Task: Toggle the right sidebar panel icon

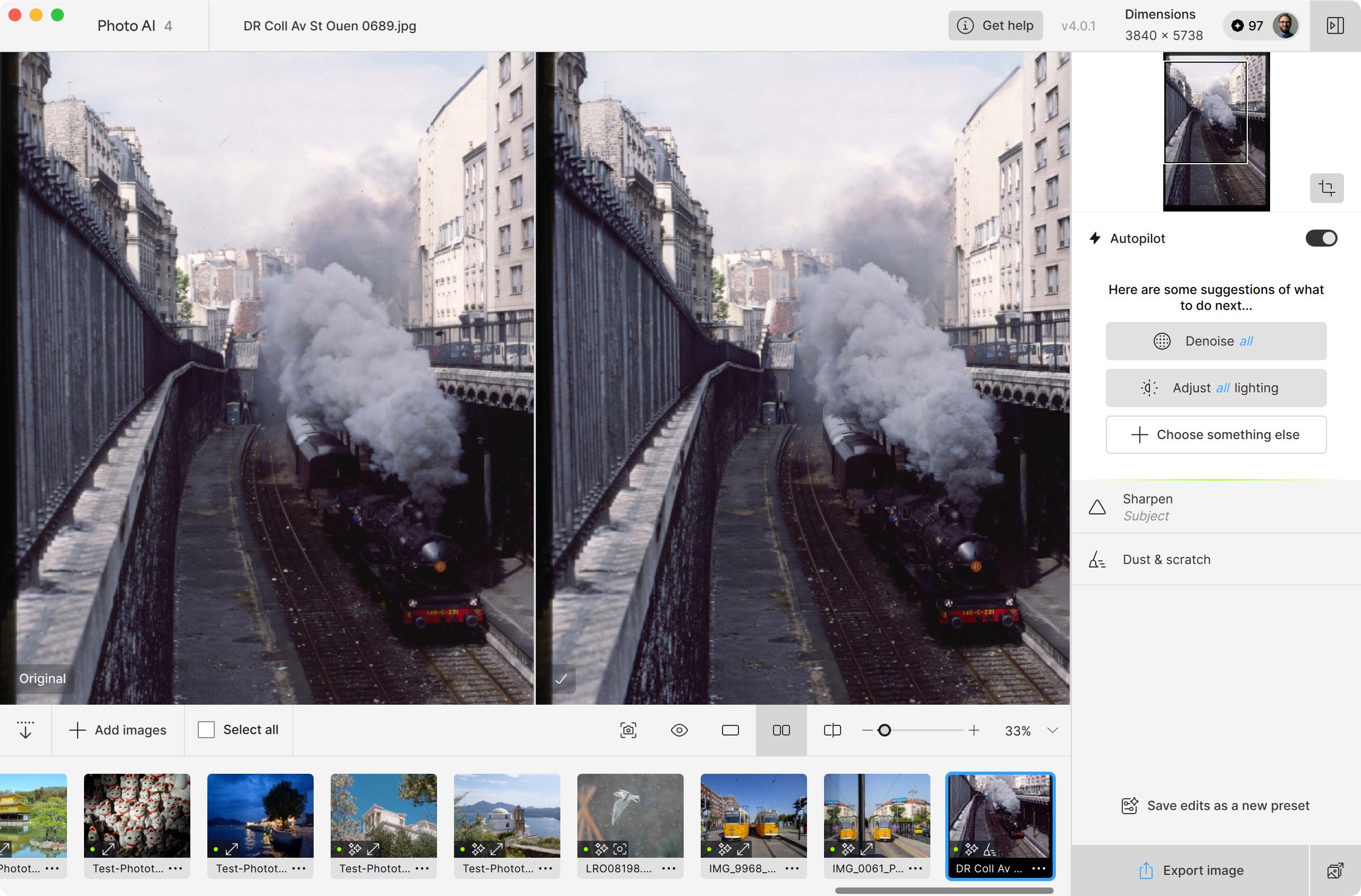Action: (x=1335, y=26)
